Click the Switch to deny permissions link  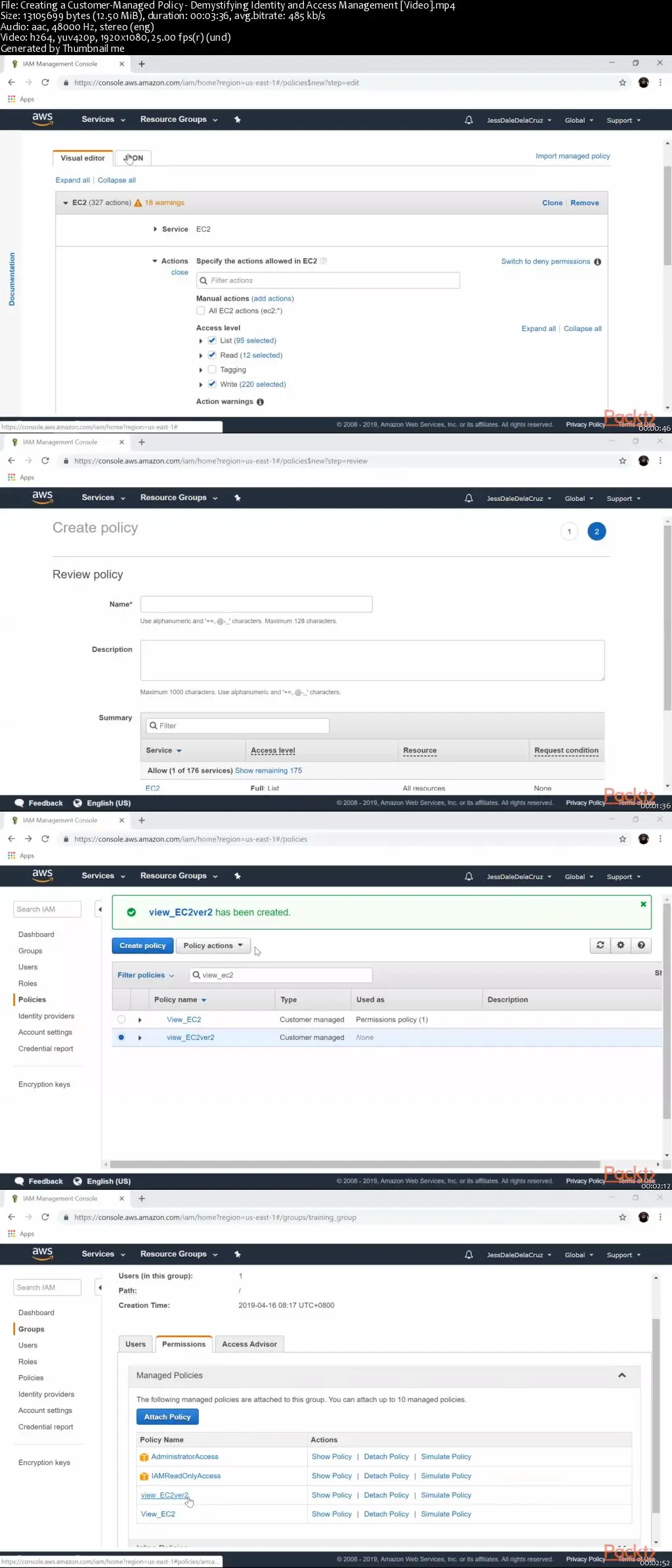pos(545,261)
